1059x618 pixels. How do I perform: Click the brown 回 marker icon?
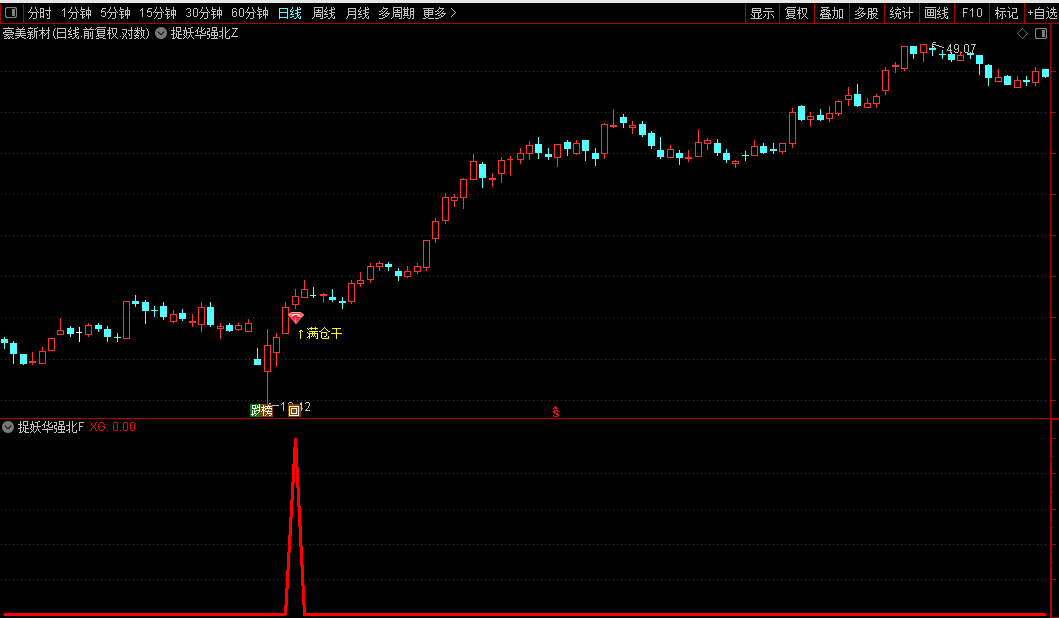[x=294, y=410]
